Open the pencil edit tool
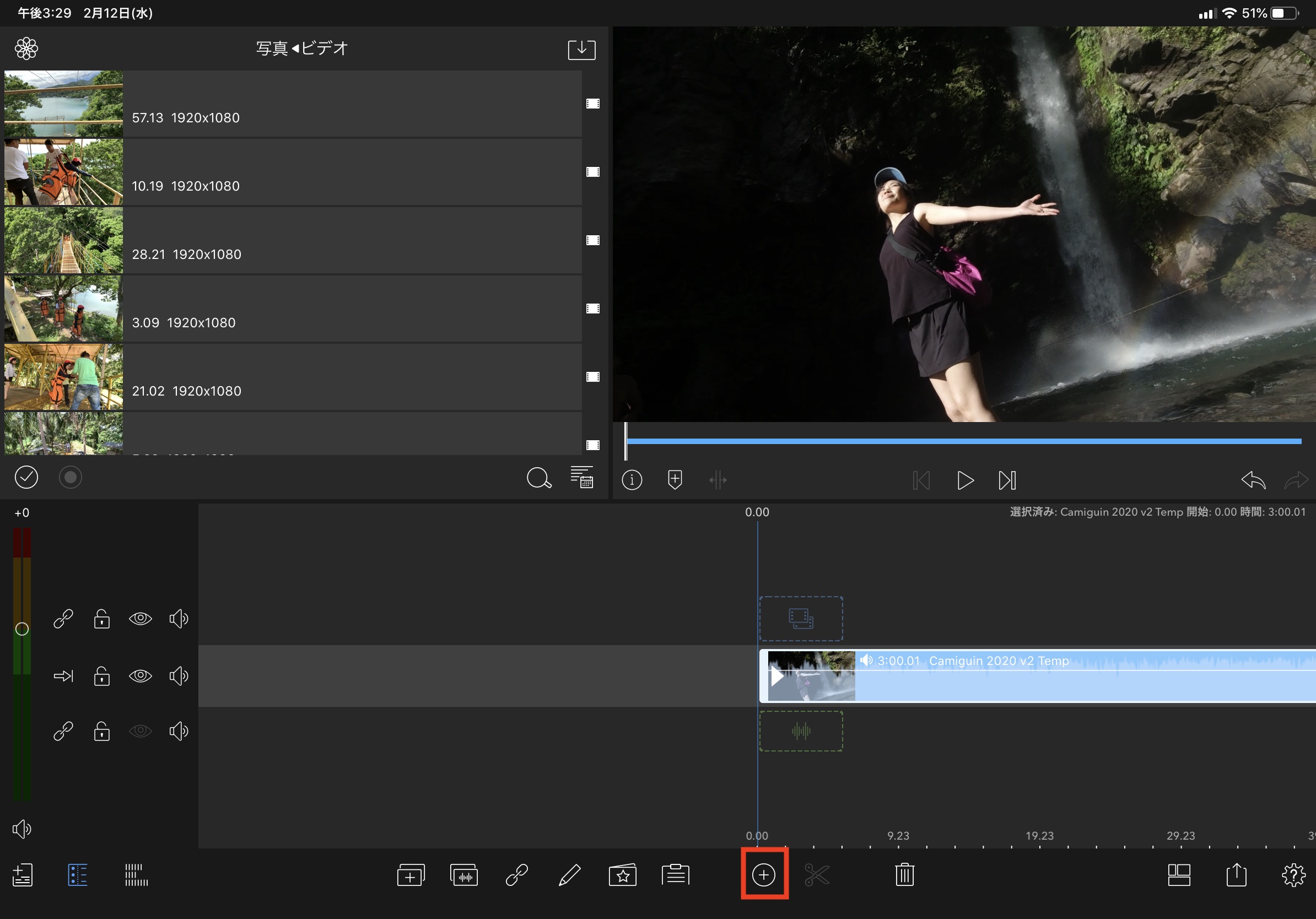The height and width of the screenshot is (919, 1316). (x=569, y=875)
